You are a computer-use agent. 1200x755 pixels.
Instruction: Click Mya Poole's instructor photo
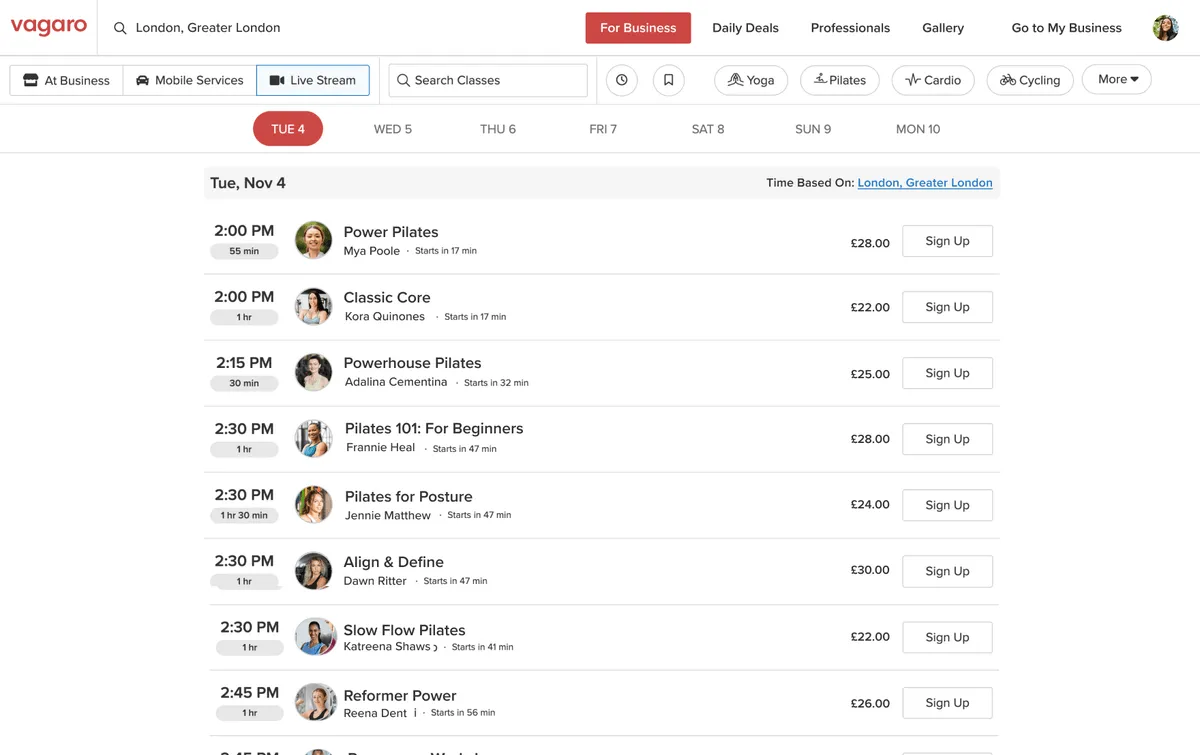click(313, 240)
